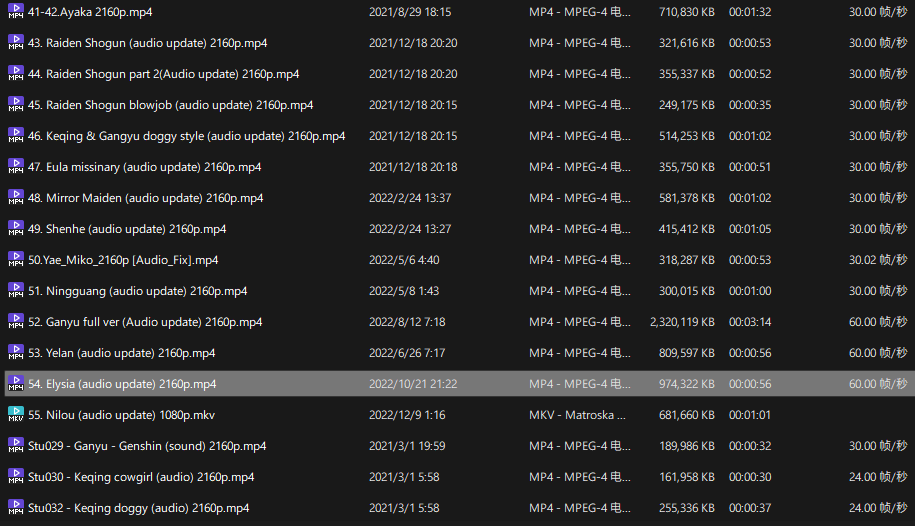Select the teal MKV icon for 55. Nilou

point(16,414)
